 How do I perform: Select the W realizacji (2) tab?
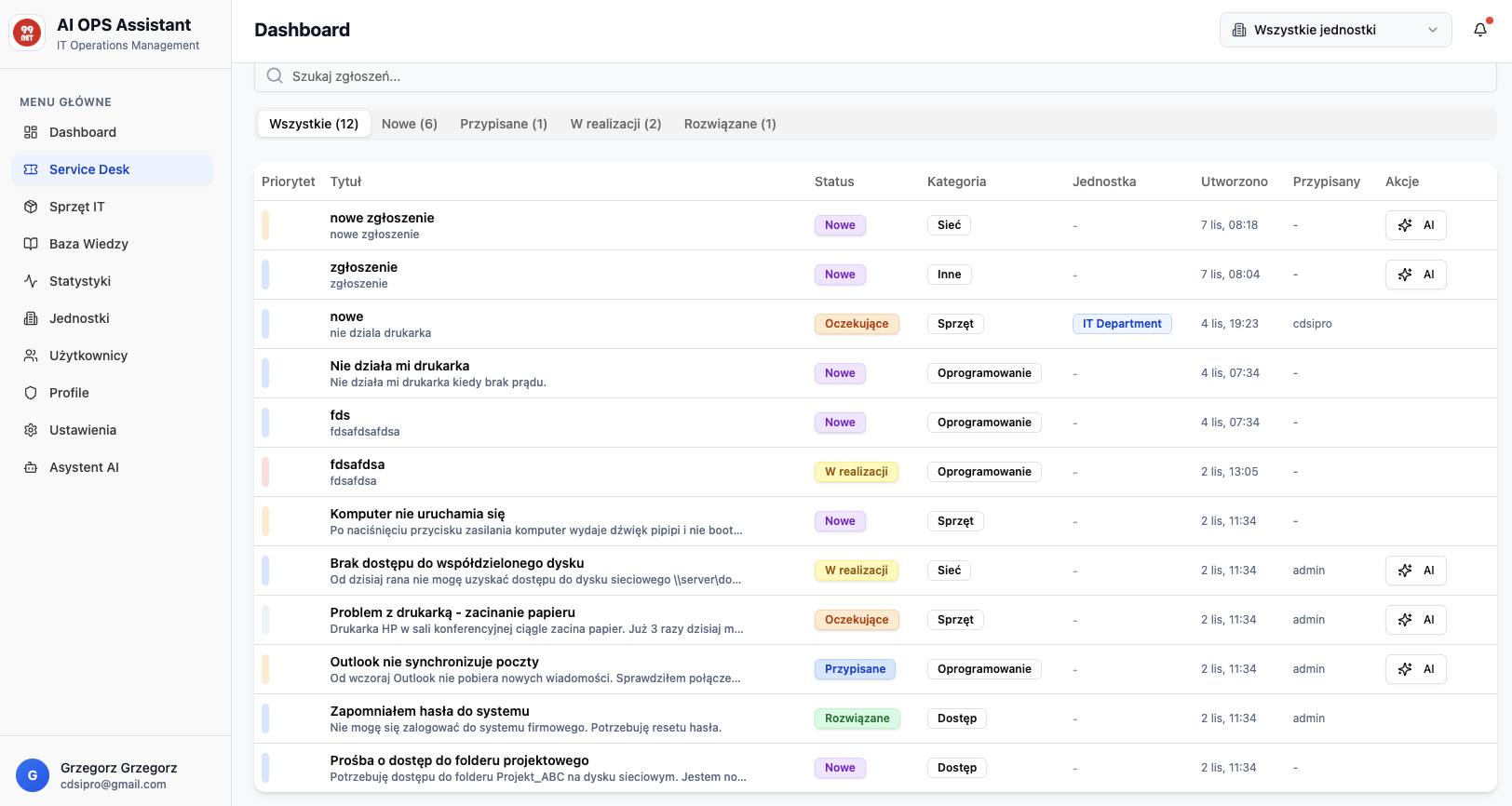point(615,124)
